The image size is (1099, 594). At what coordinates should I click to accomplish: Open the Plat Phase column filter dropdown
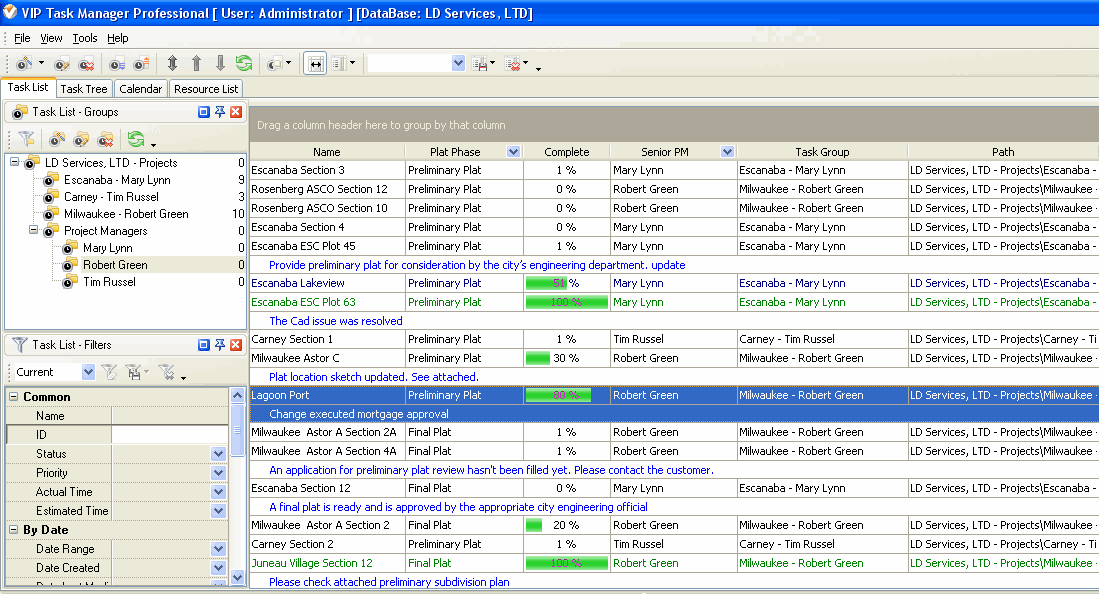513,152
